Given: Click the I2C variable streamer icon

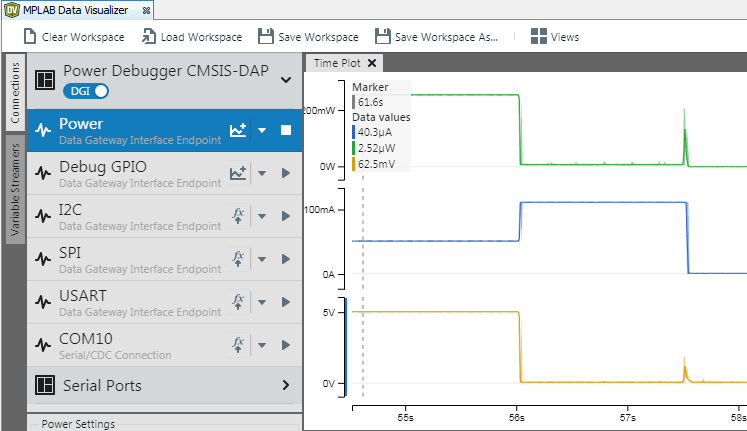Looking at the screenshot, I should (x=238, y=216).
